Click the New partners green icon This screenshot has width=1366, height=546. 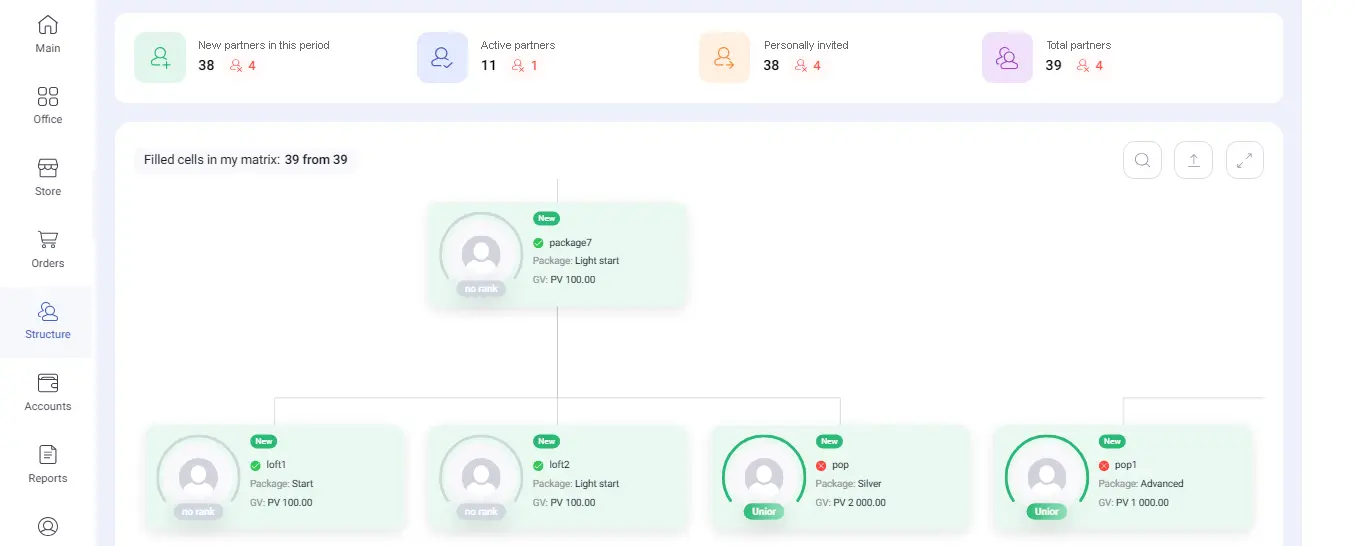(x=160, y=57)
